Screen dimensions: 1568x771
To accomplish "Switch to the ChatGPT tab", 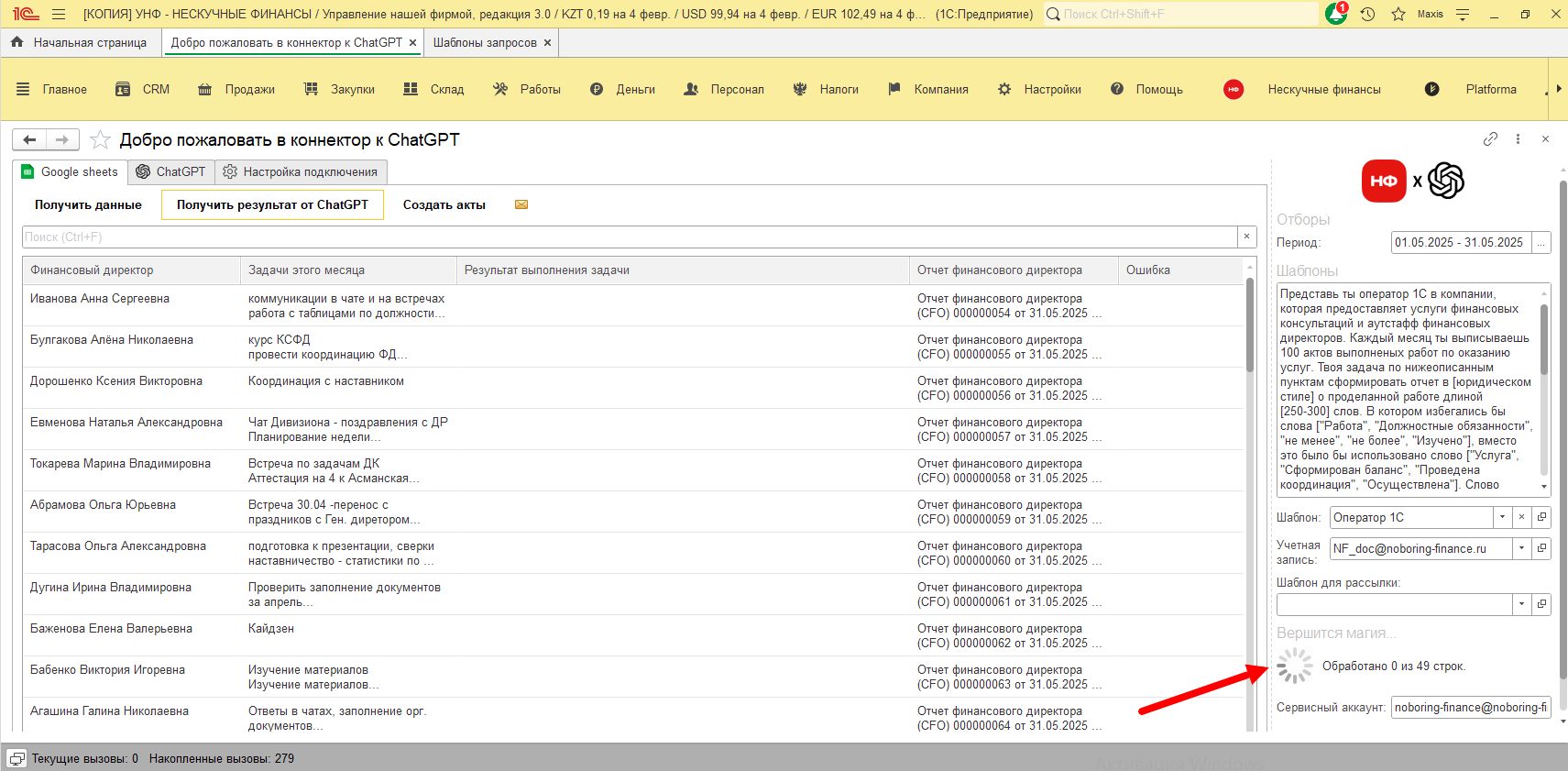I will tap(171, 171).
